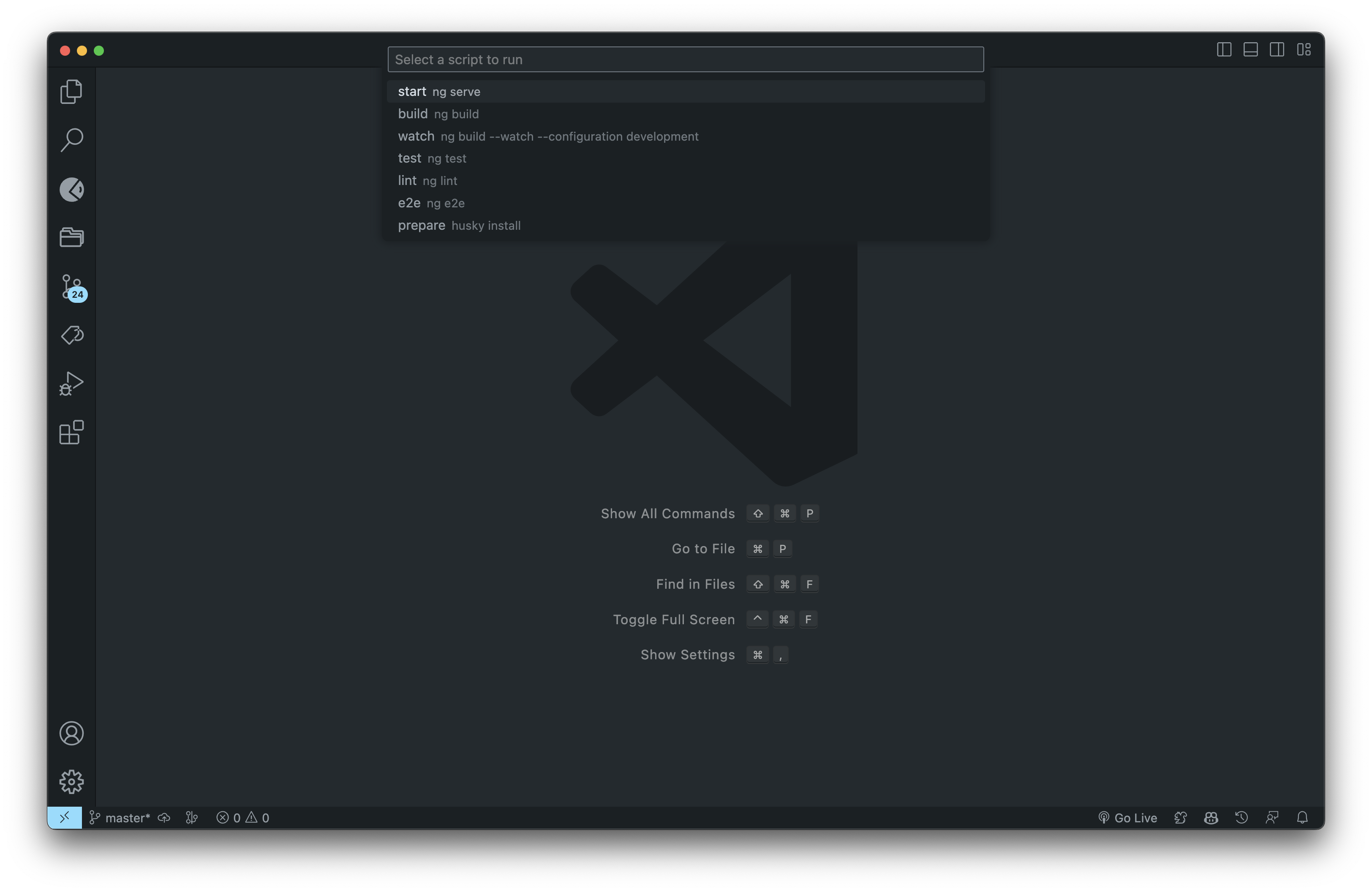Click the master* branch selector
The height and width of the screenshot is (892, 1372).
[x=120, y=817]
